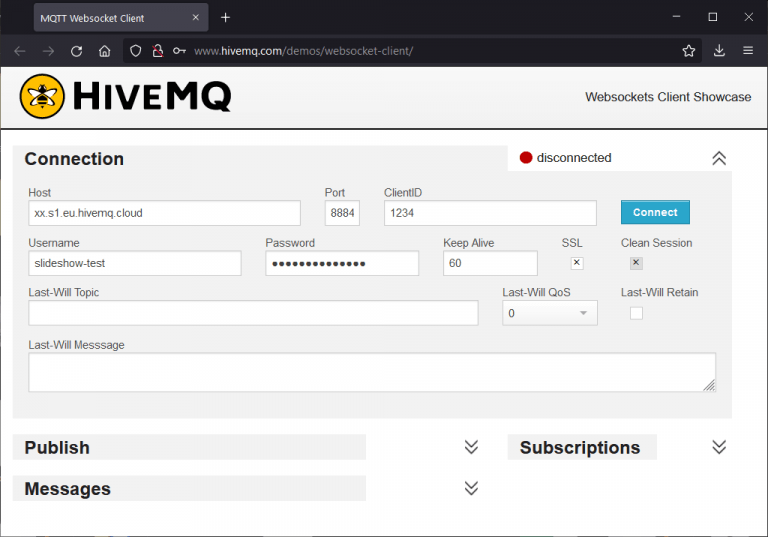Select the MQTT Websocket Client tab
The height and width of the screenshot is (537, 768).
click(x=110, y=17)
